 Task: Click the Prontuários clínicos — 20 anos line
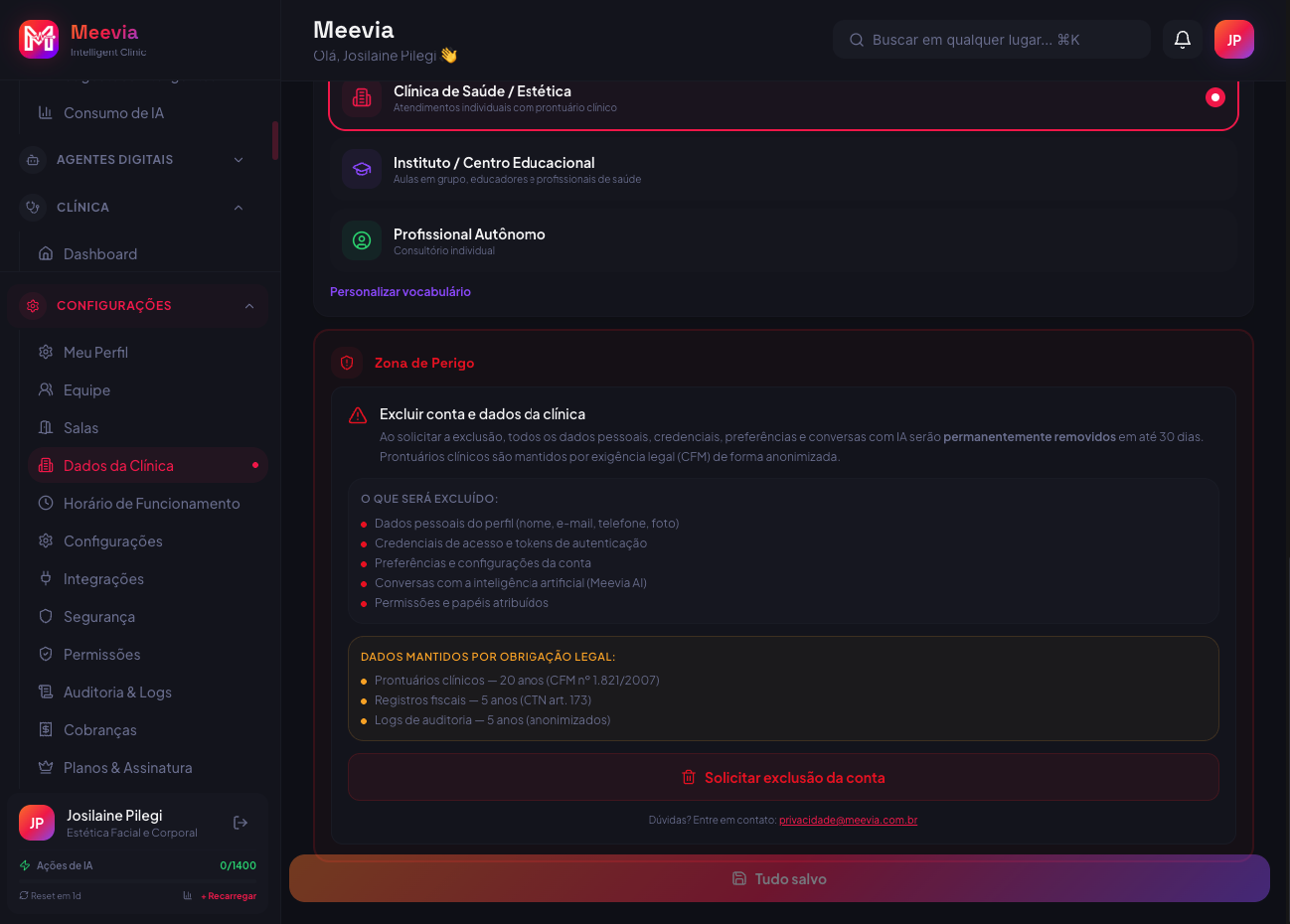tap(517, 681)
